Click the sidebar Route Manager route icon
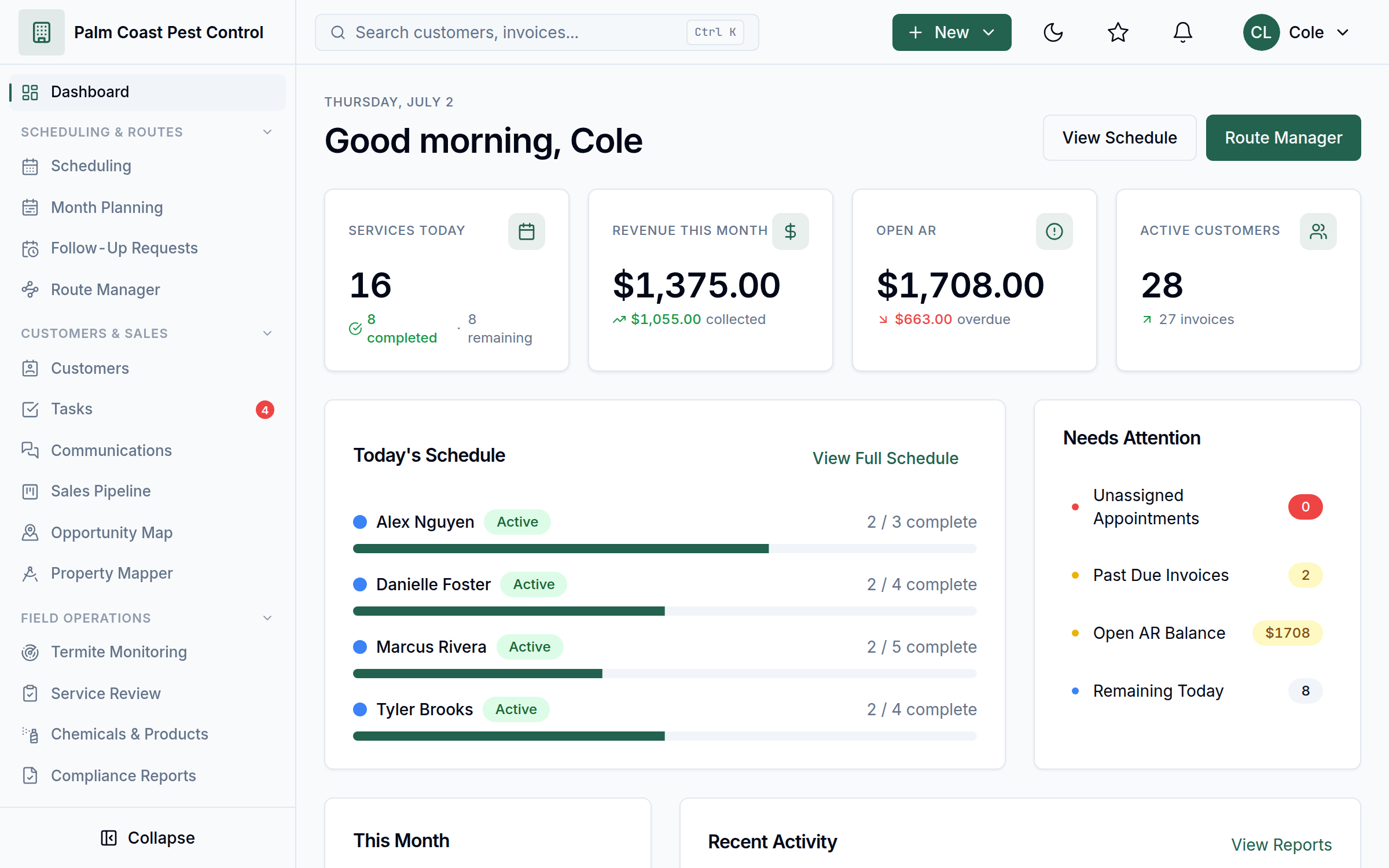Image resolution: width=1389 pixels, height=868 pixels. [x=30, y=289]
